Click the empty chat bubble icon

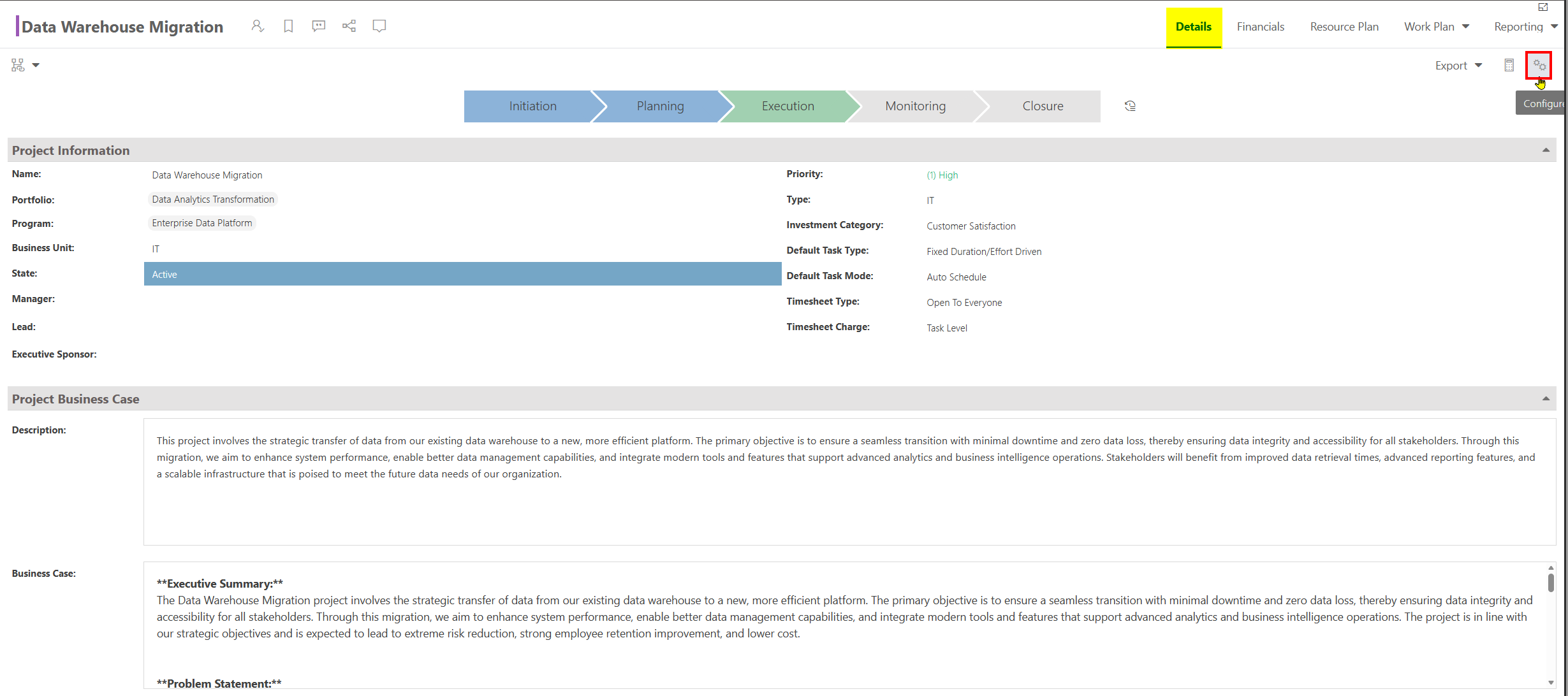tap(379, 26)
